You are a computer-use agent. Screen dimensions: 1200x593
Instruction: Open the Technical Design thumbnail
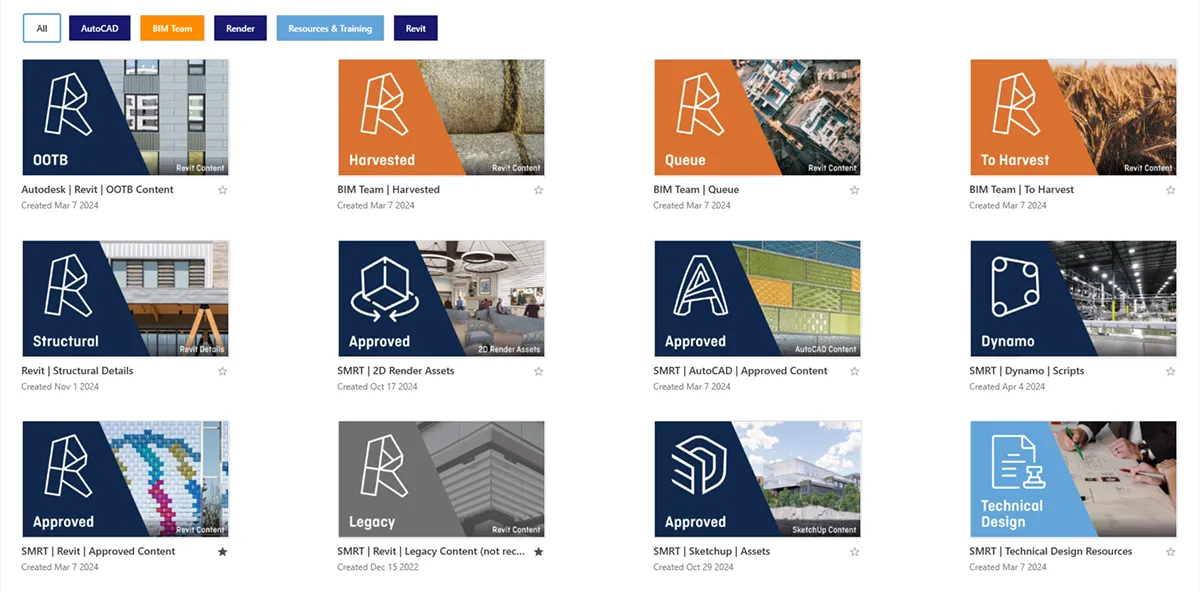click(1073, 479)
